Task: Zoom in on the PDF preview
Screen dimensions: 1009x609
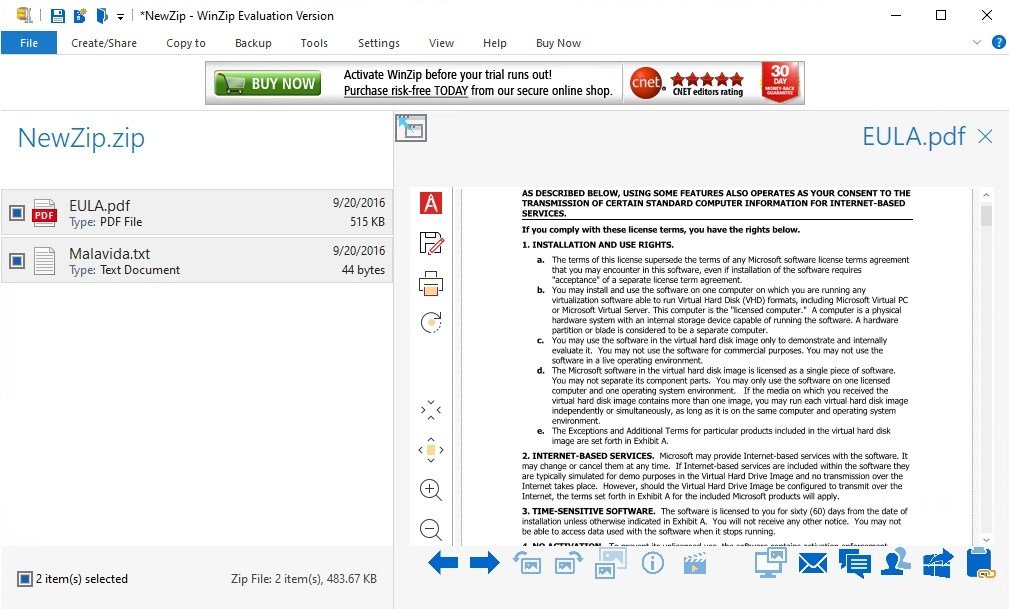Action: pos(431,490)
